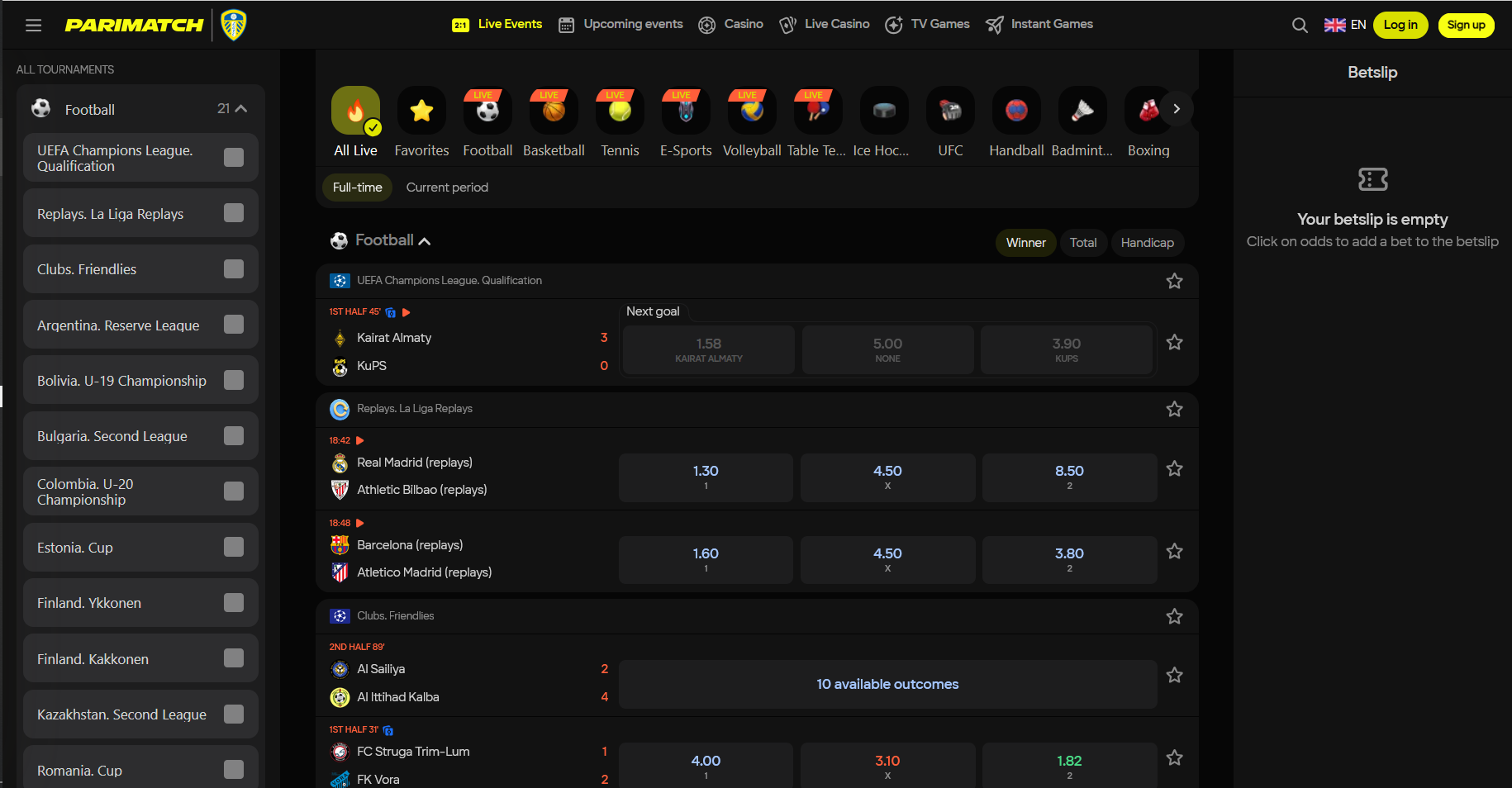Favorite Kairat Almaty vs KuPS match

tap(1174, 342)
